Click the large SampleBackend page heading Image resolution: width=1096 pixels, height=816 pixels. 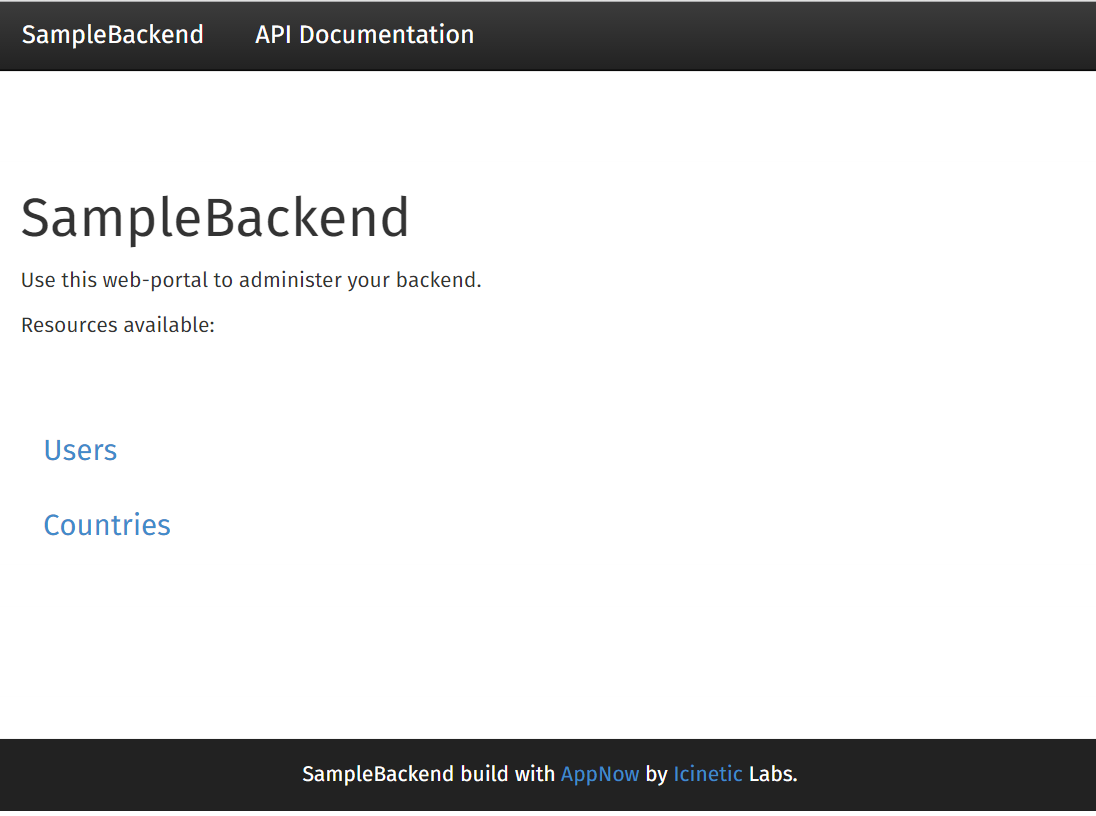pyautogui.click(x=215, y=218)
